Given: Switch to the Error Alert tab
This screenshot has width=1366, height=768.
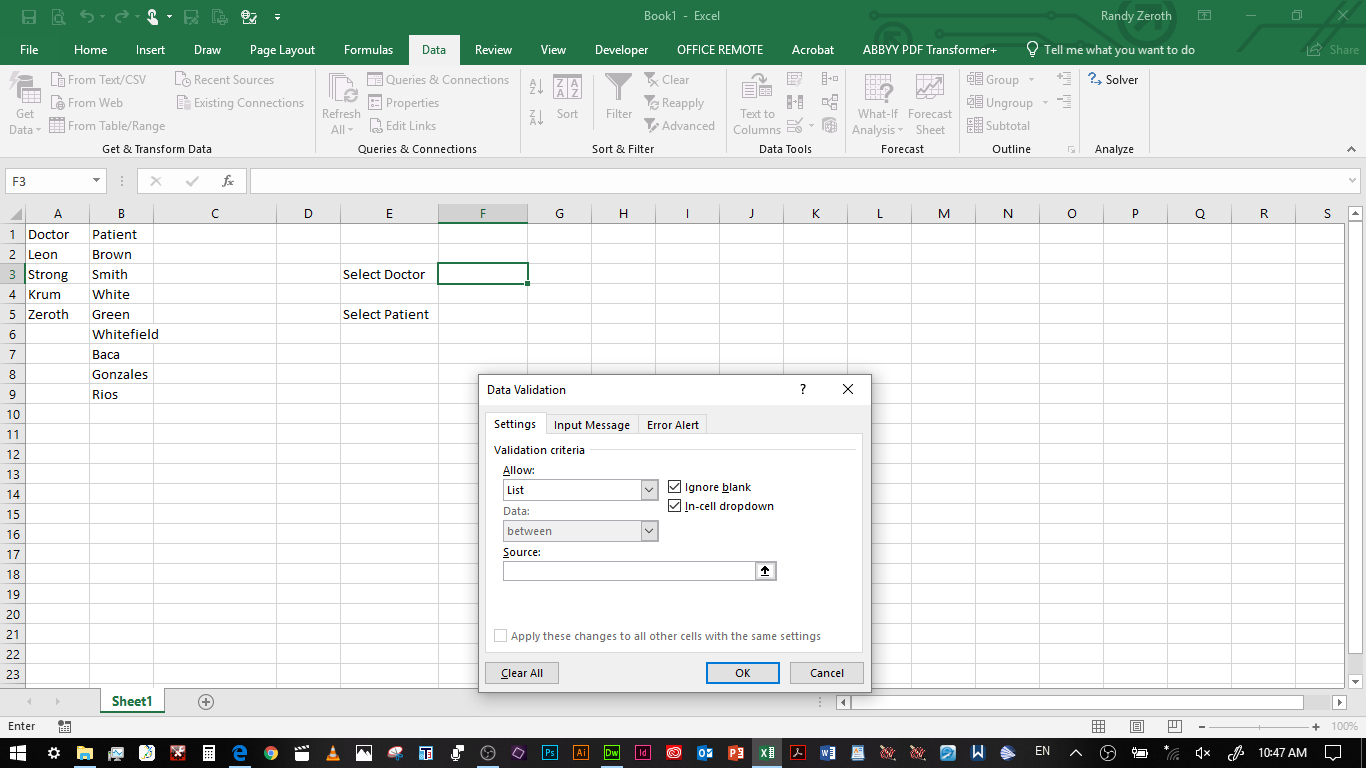Looking at the screenshot, I should coord(672,424).
